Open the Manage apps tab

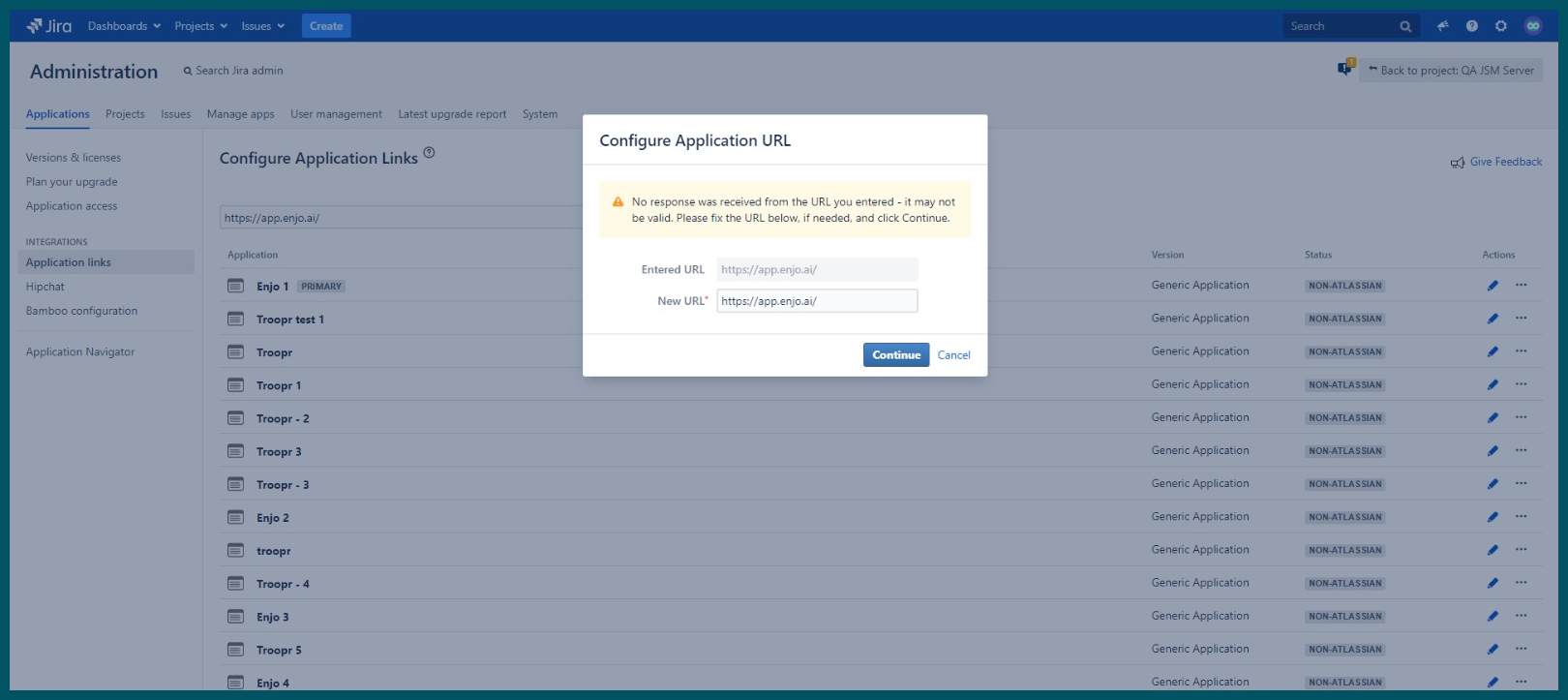241,114
